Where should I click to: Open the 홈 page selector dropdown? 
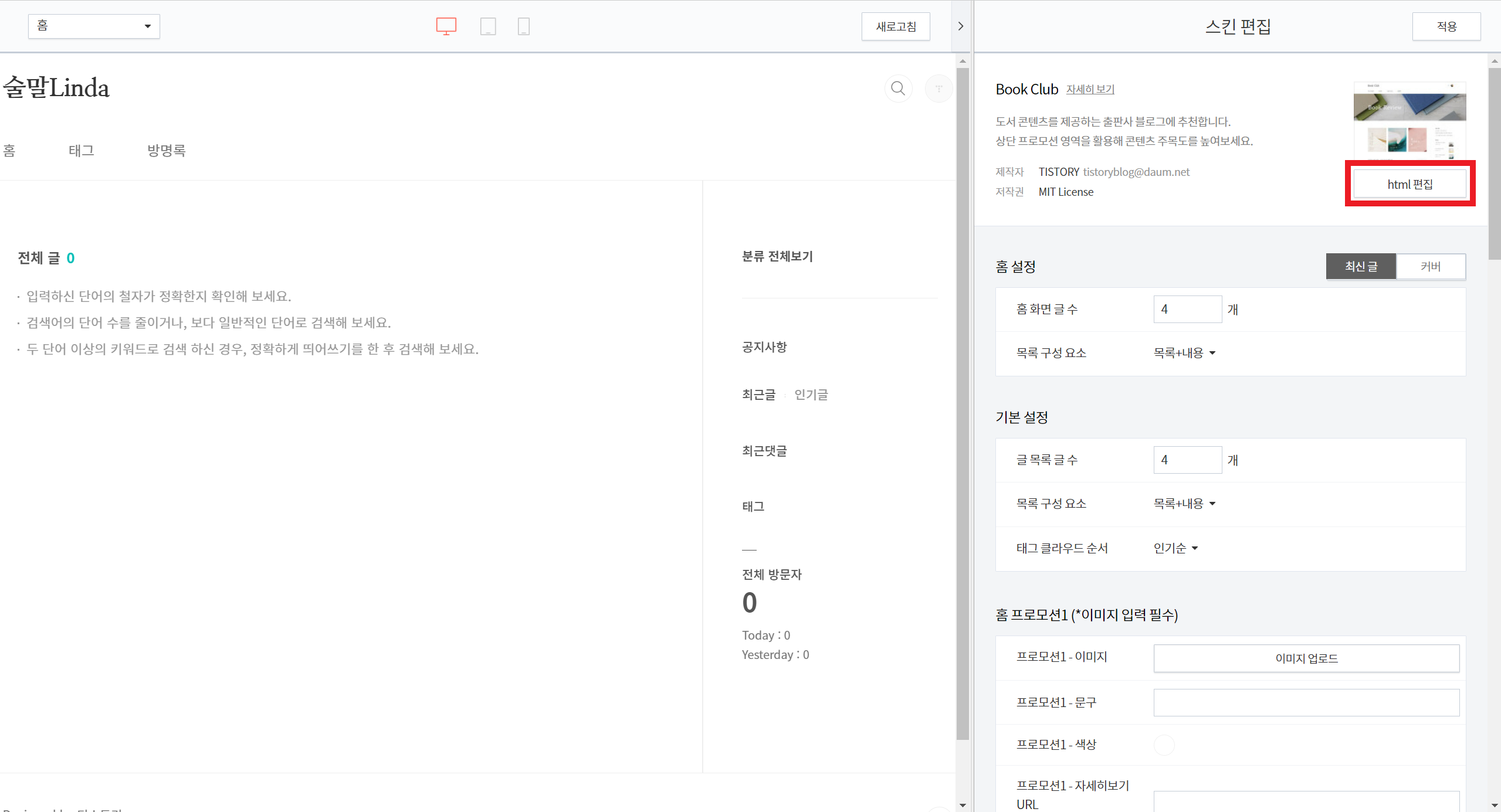coord(94,26)
